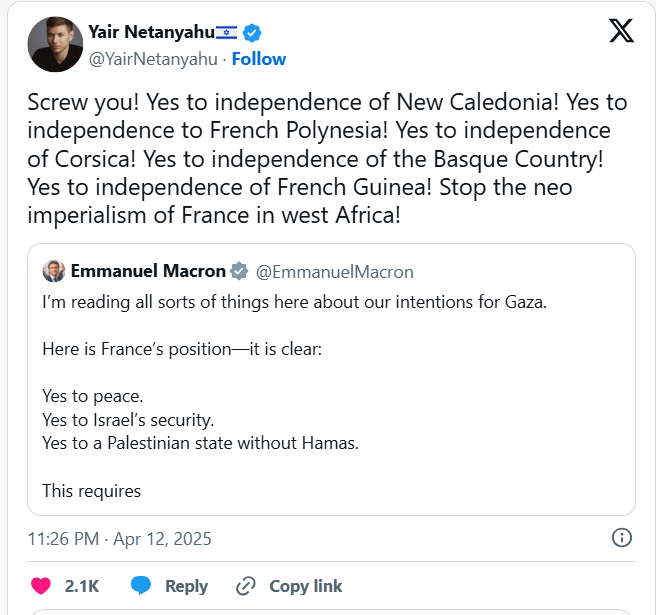Click Yair Netanyahu's blue verified badge
Image resolution: width=656 pixels, height=615 pixels.
tap(252, 33)
